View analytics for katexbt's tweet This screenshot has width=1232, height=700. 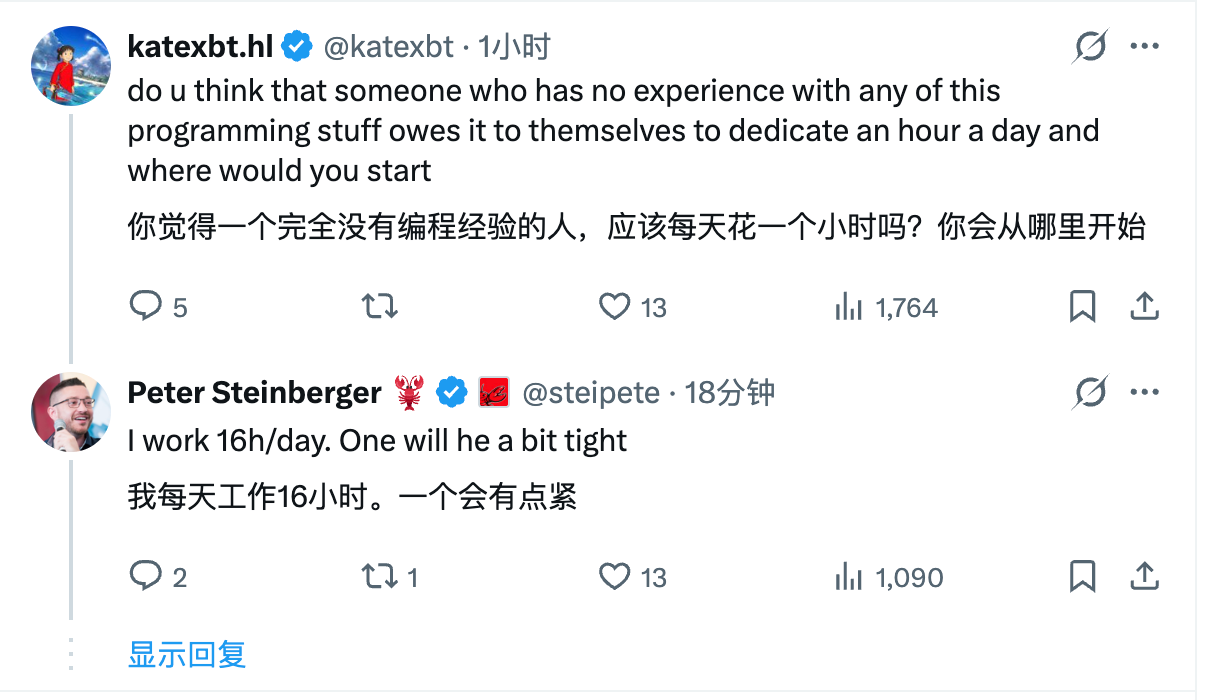[x=848, y=306]
